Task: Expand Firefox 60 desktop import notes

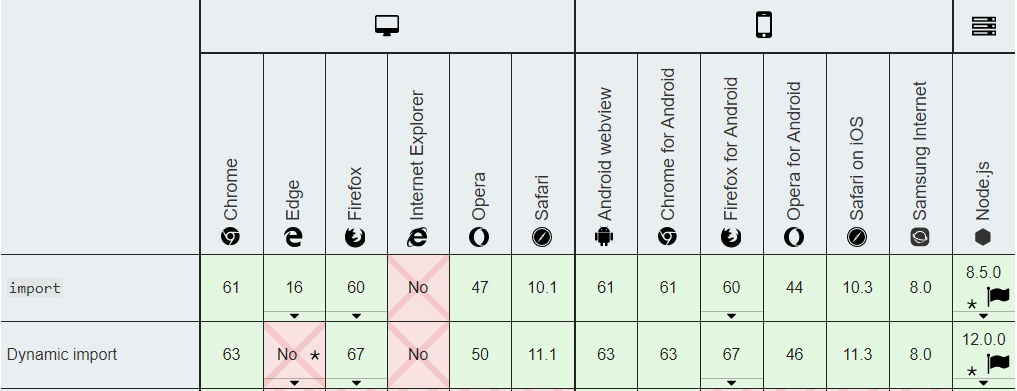Action: 356,316
